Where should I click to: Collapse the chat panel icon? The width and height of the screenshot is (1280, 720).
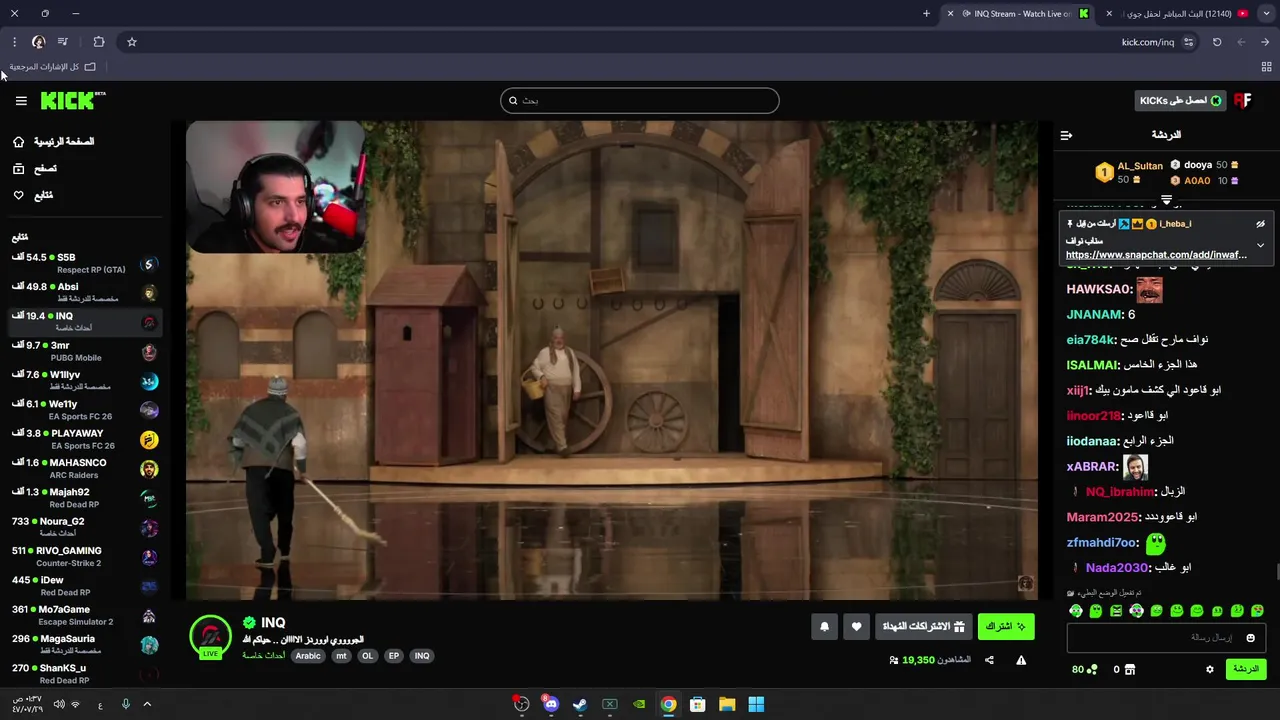point(1066,135)
